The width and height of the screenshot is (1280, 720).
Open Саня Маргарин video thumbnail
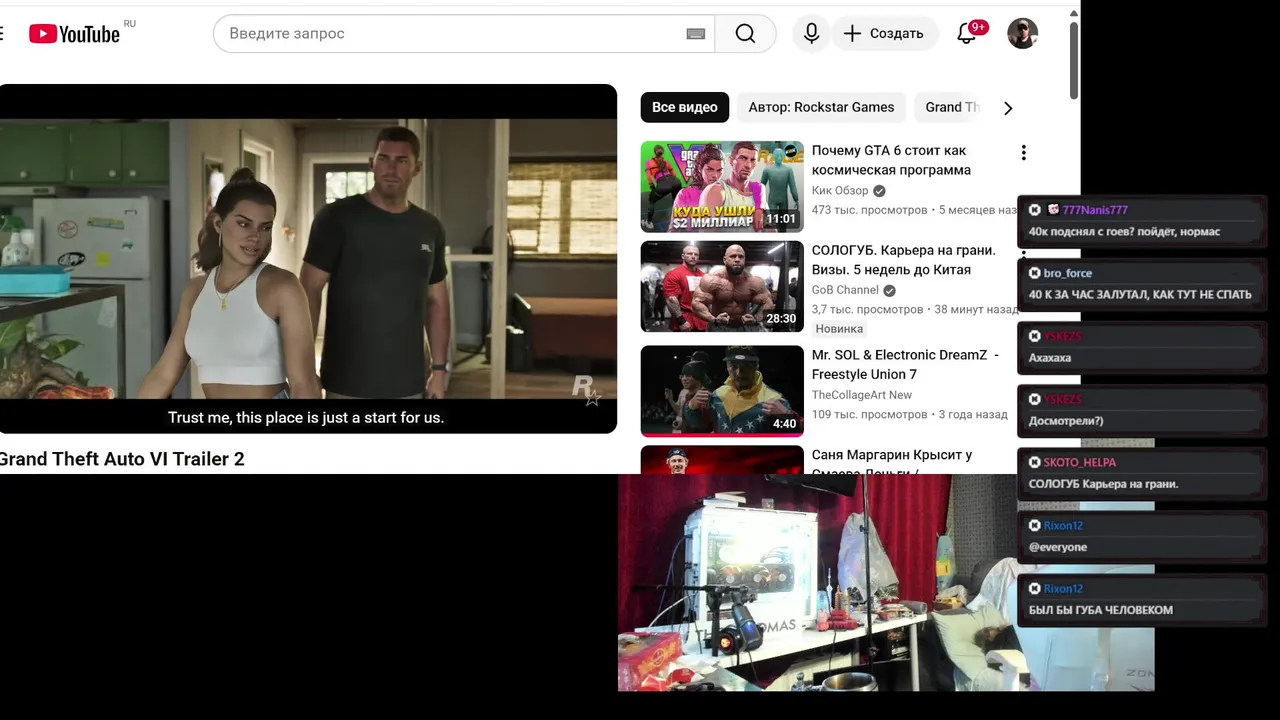[x=722, y=460]
